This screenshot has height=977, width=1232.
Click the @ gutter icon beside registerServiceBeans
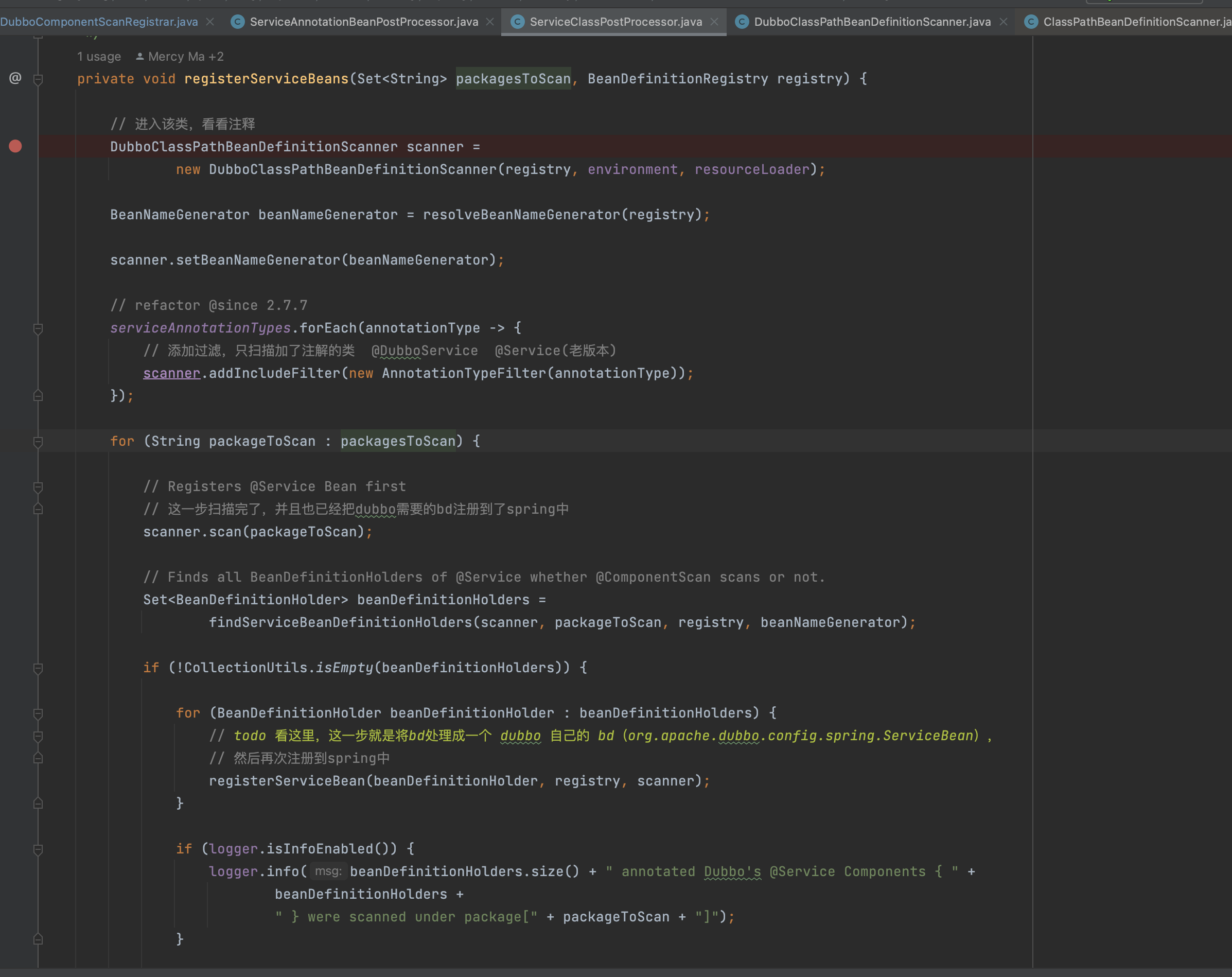click(15, 78)
